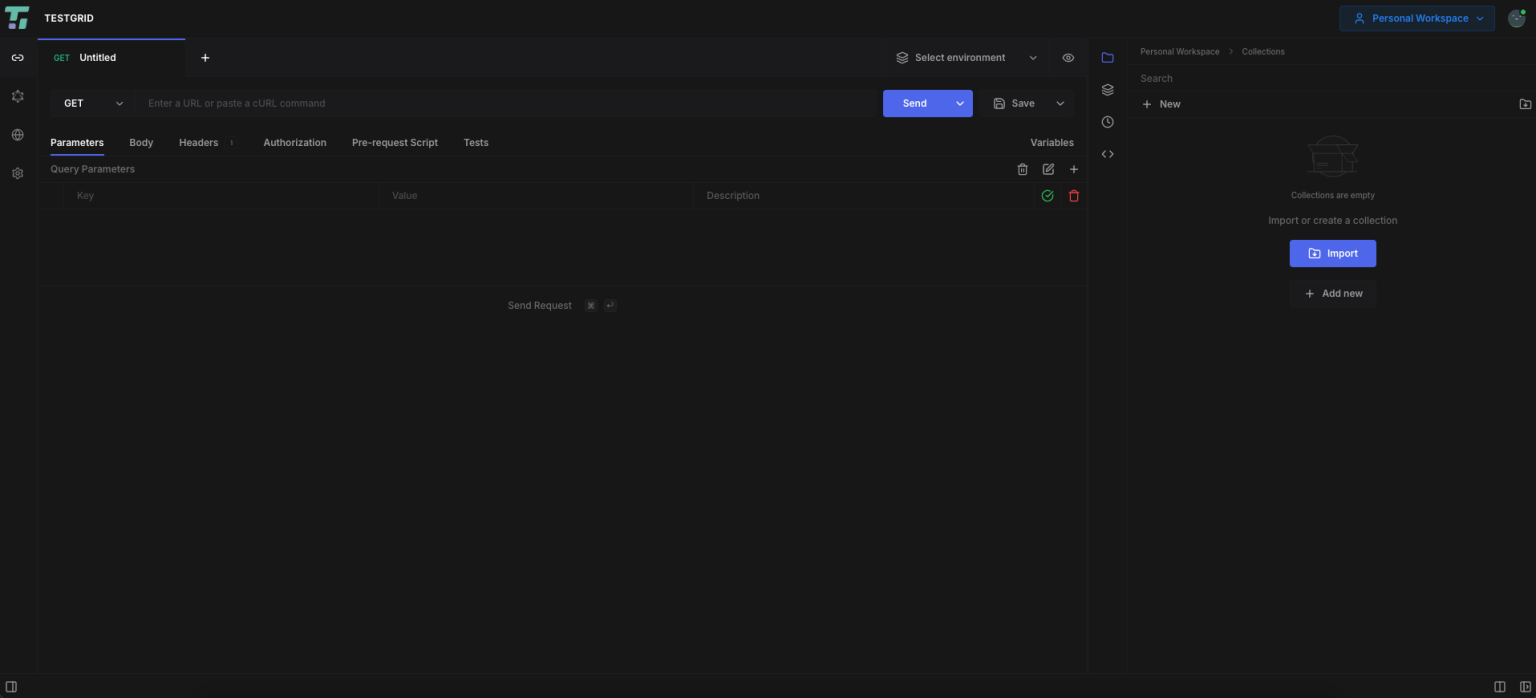Image resolution: width=1536 pixels, height=698 pixels.
Task: Focus the parameter Value field
Action: (536, 196)
